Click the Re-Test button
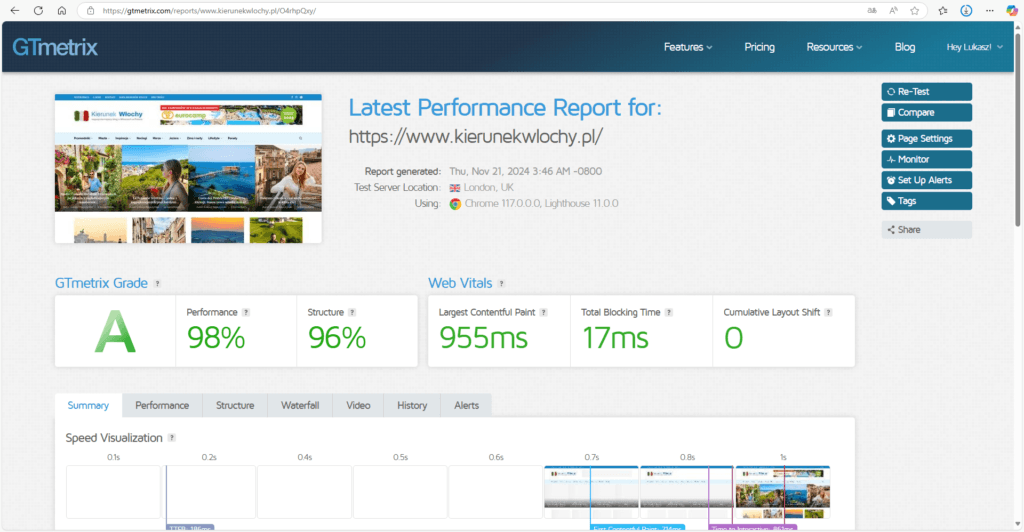 coord(926,91)
